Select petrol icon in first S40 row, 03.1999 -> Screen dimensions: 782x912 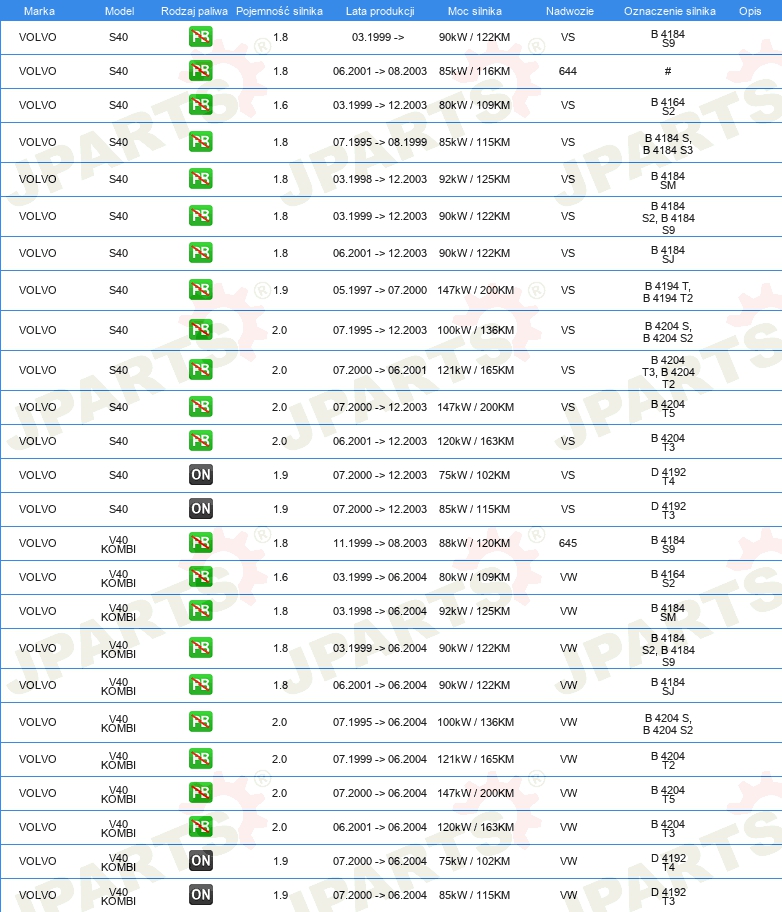pos(201,37)
